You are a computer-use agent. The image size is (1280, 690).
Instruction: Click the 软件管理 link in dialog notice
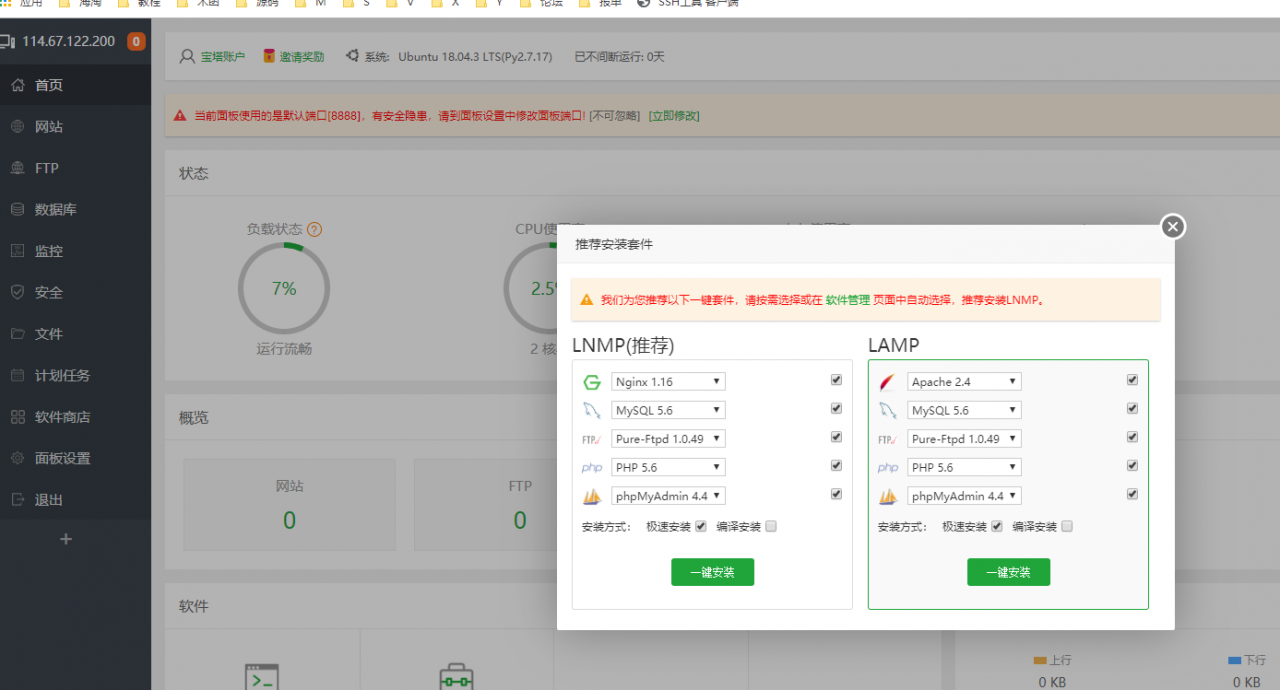848,300
